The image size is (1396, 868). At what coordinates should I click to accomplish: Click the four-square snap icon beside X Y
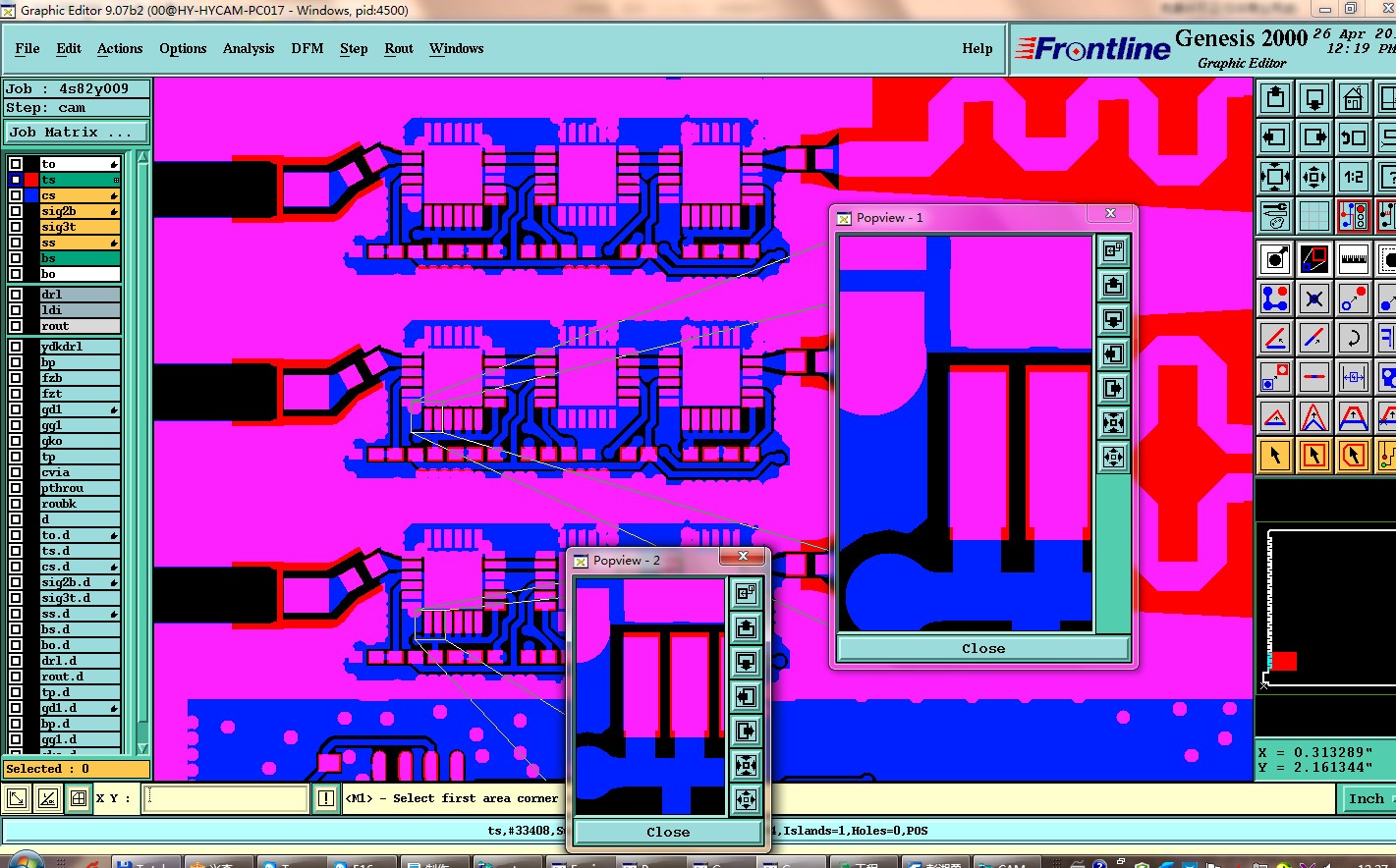point(79,799)
